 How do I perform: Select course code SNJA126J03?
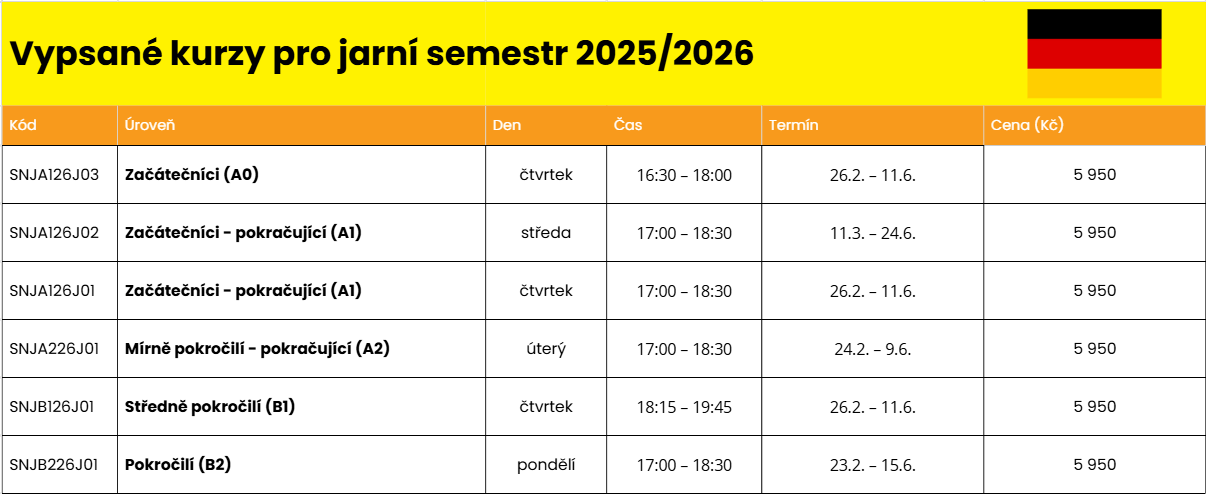(54, 175)
